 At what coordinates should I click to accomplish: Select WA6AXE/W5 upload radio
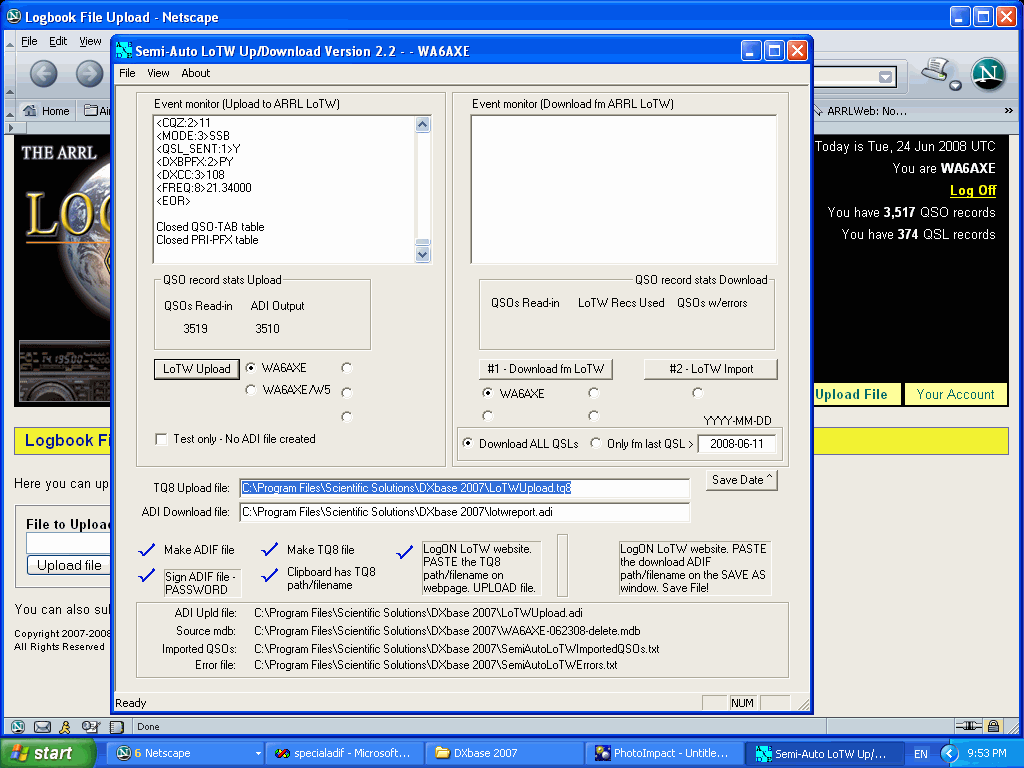point(251,390)
